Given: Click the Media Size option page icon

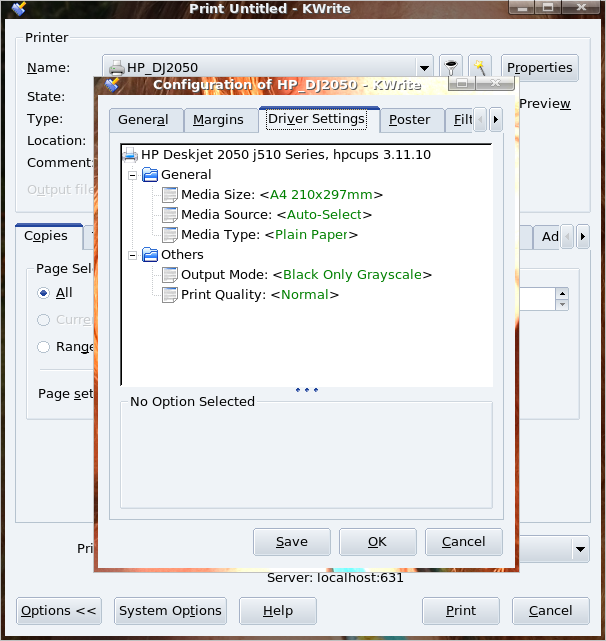Looking at the screenshot, I should 170,195.
